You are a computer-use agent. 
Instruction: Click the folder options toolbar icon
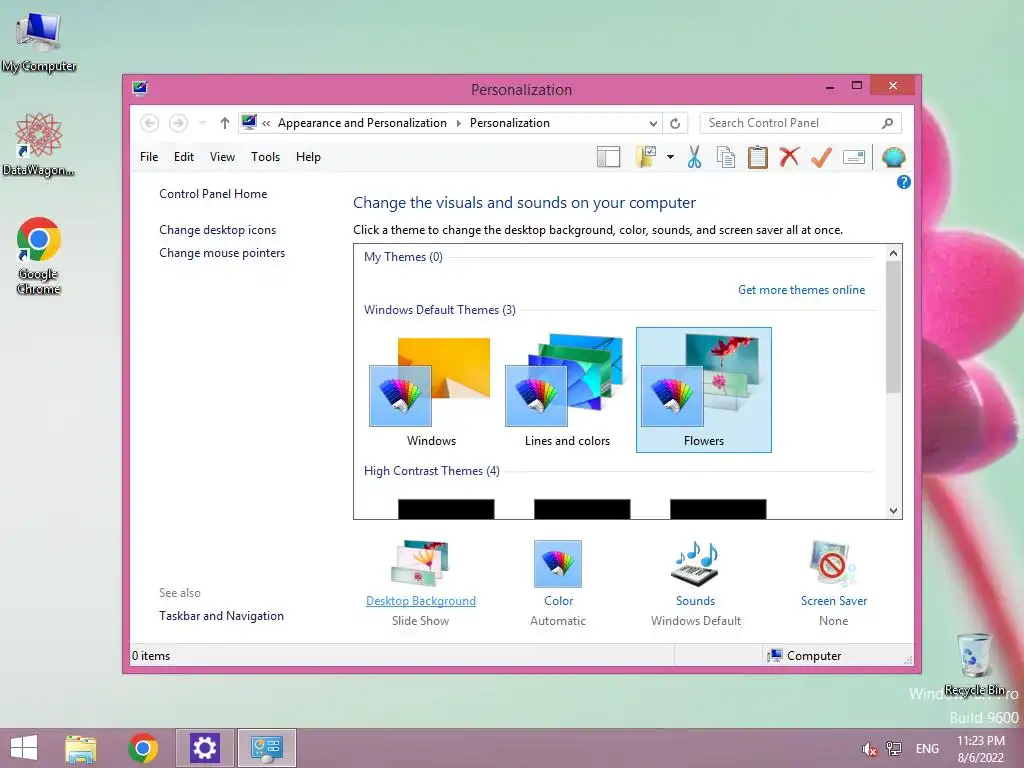[646, 157]
